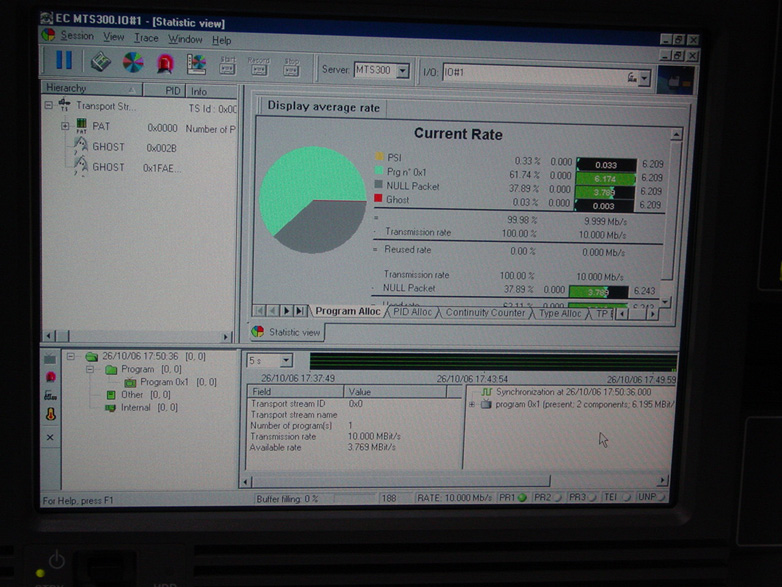Click the red alarm toolbar icon
The width and height of the screenshot is (782, 587).
165,62
